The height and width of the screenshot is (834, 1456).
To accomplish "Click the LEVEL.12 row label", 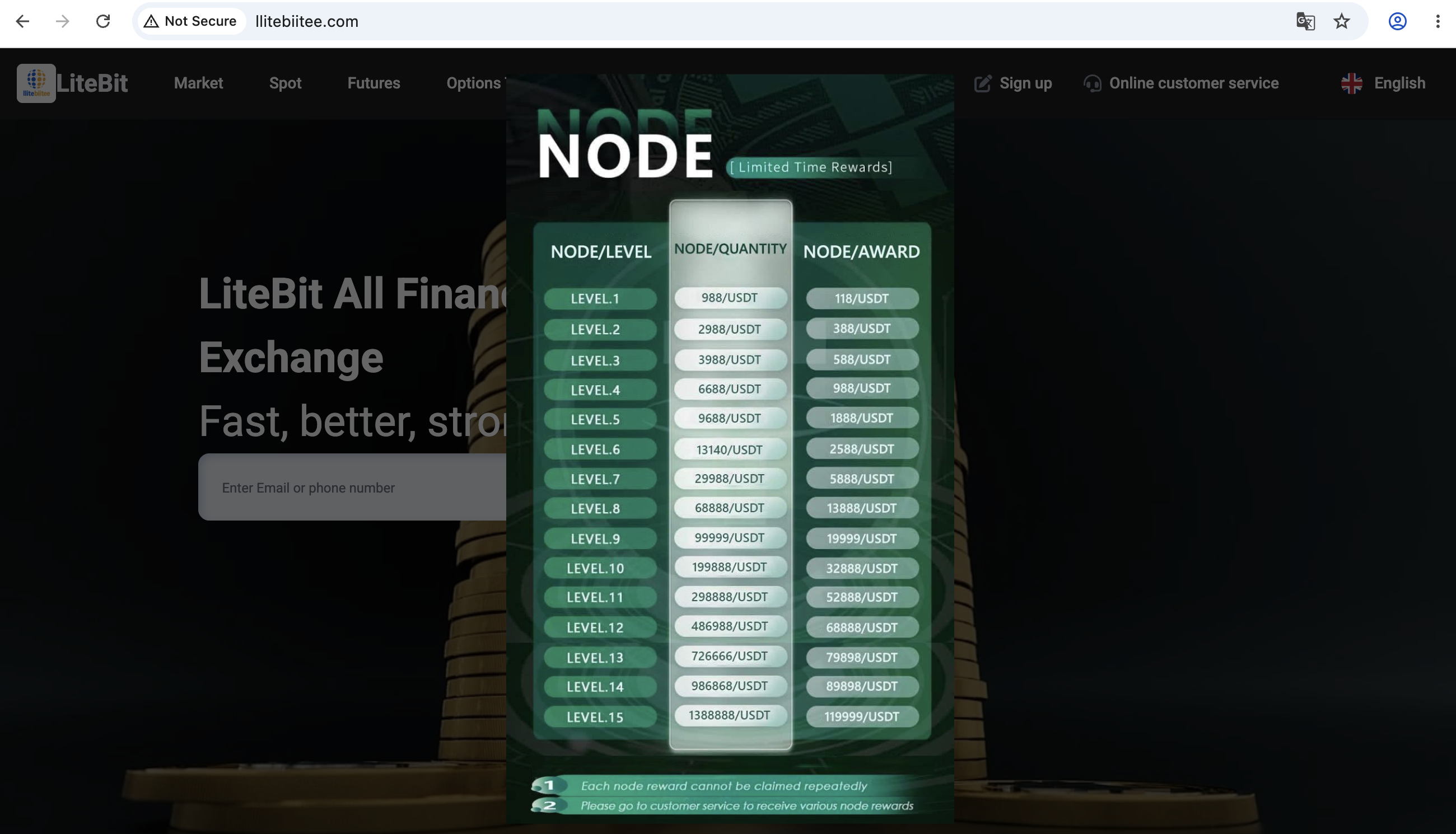I will [600, 627].
